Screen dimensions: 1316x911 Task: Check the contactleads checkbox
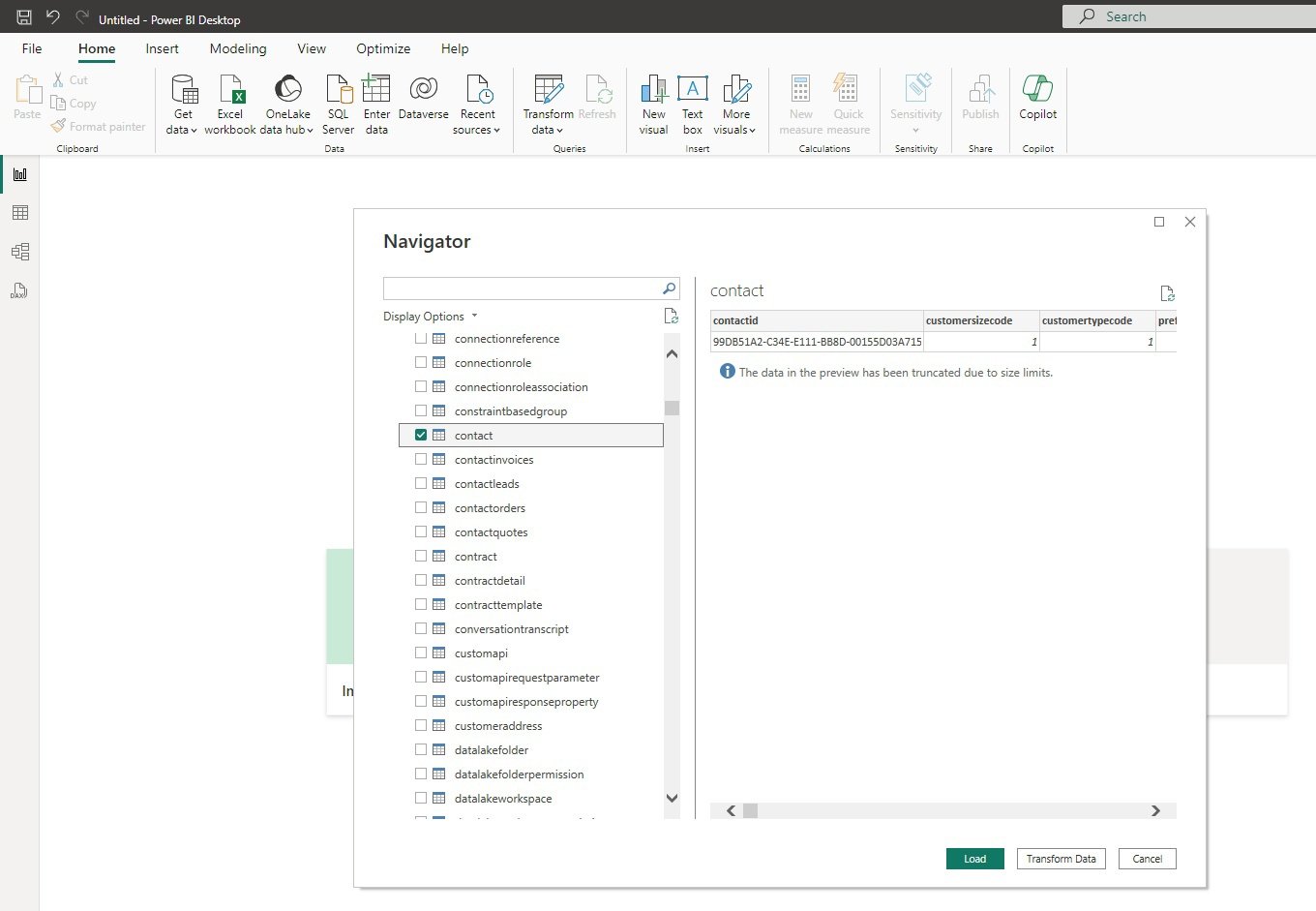pyautogui.click(x=421, y=483)
